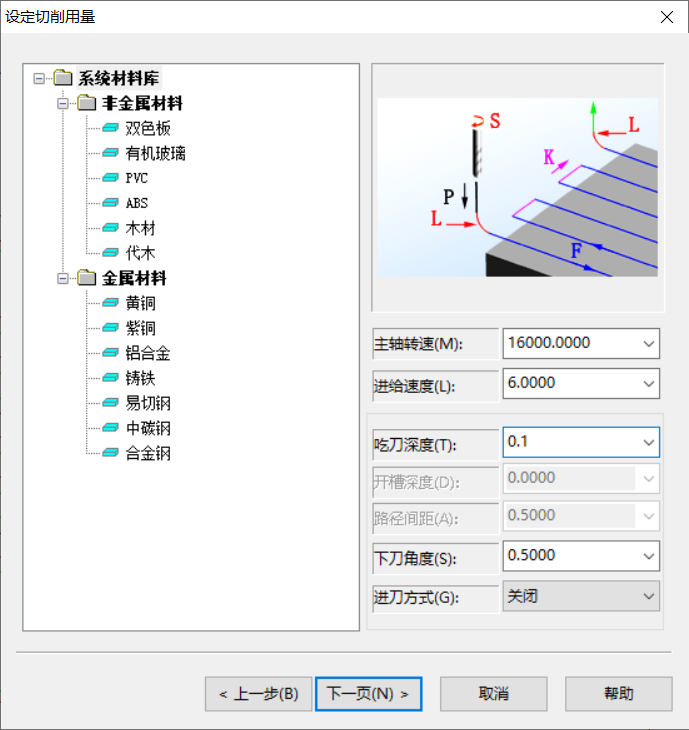689x730 pixels.
Task: Click the 进刀方式(G) label
Action: click(x=416, y=597)
